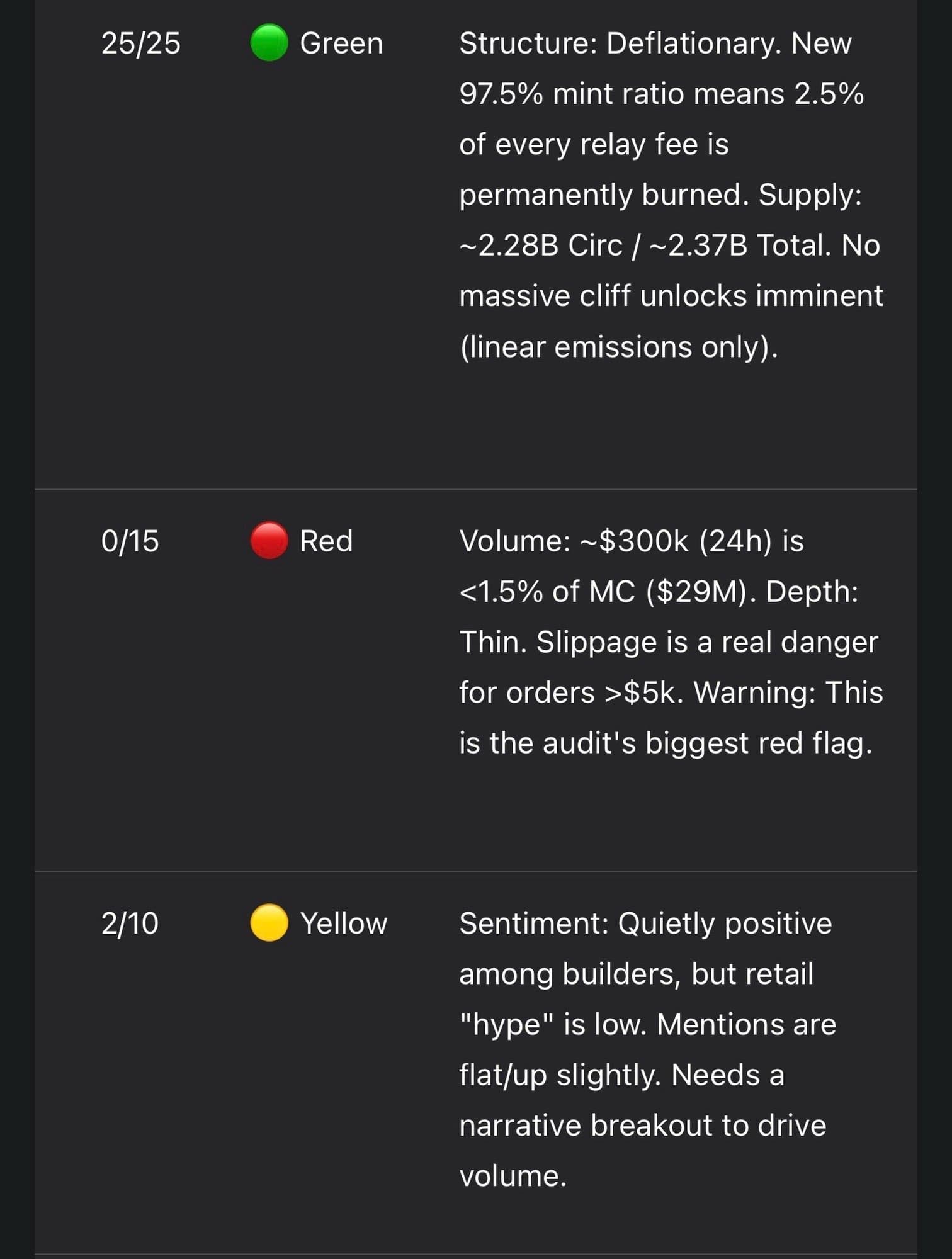
Task: Click the 0/15 score cell
Action: pos(130,541)
